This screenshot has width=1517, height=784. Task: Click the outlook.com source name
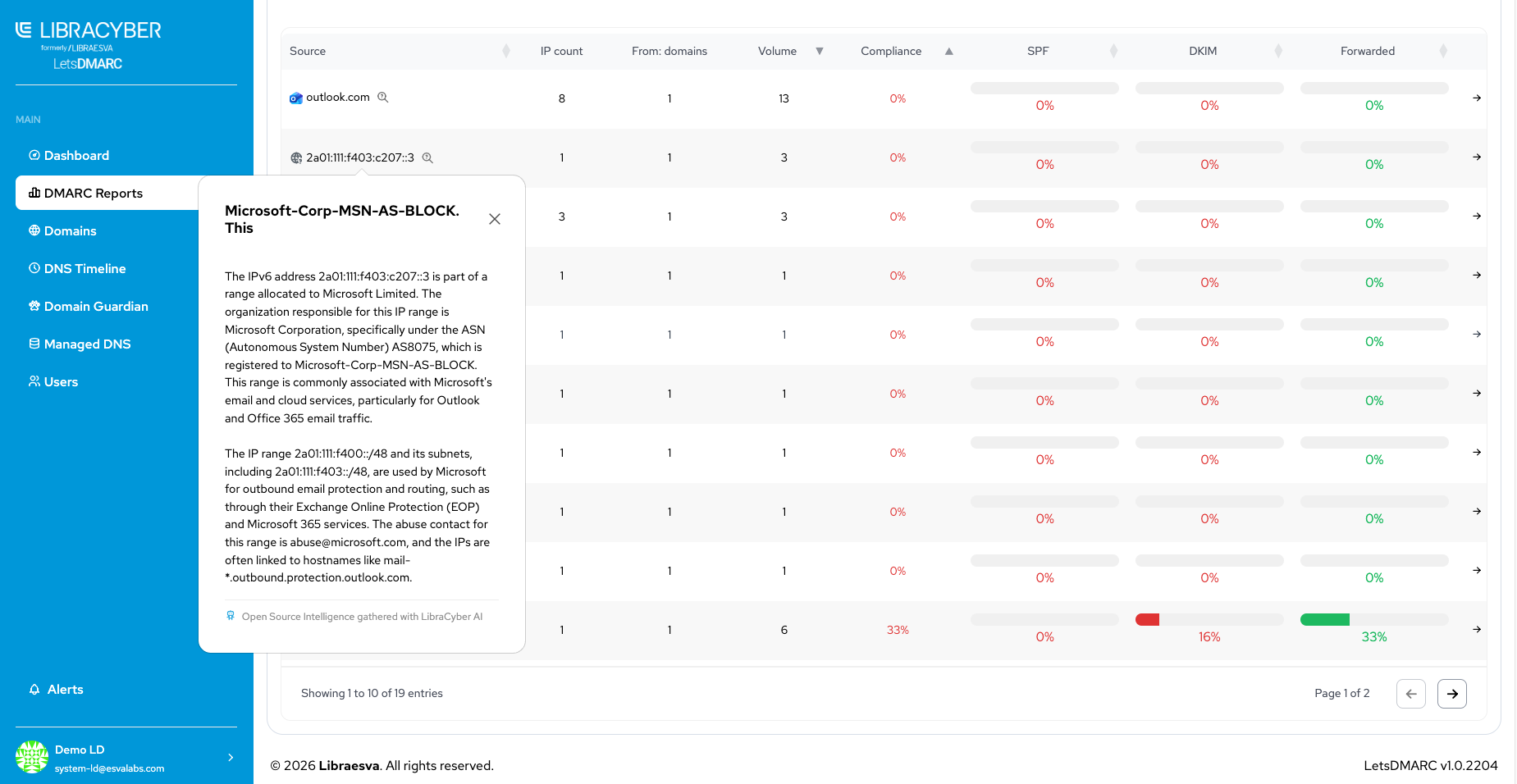point(338,98)
